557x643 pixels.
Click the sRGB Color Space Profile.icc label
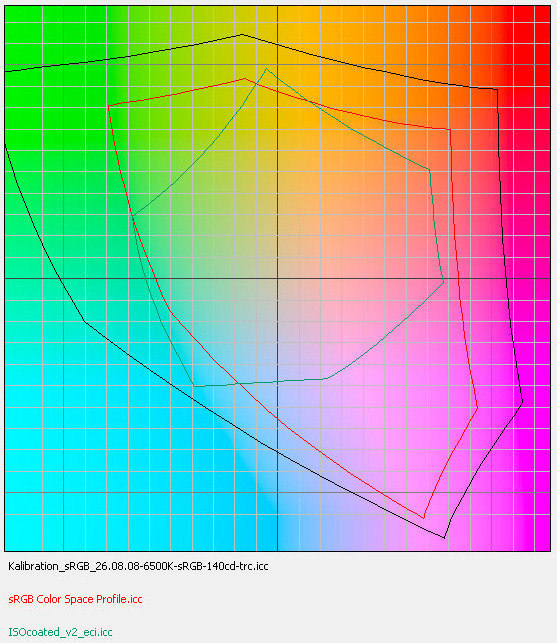click(75, 599)
